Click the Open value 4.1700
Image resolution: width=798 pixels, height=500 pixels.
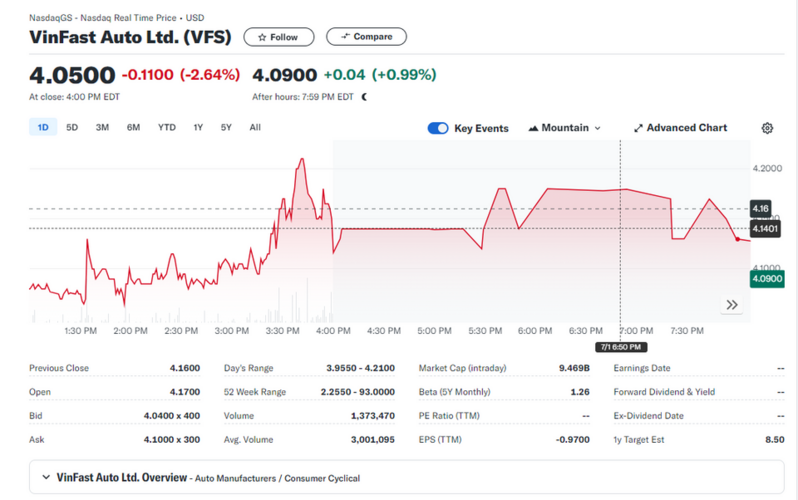click(x=185, y=392)
